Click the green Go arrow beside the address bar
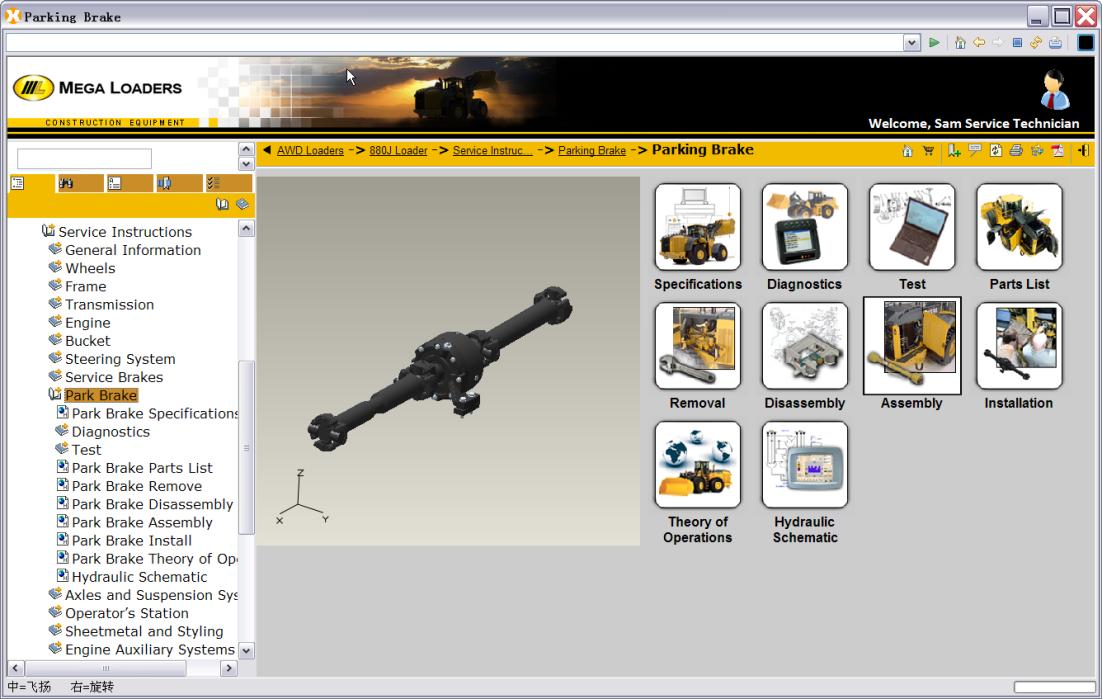The image size is (1102, 699). point(934,43)
